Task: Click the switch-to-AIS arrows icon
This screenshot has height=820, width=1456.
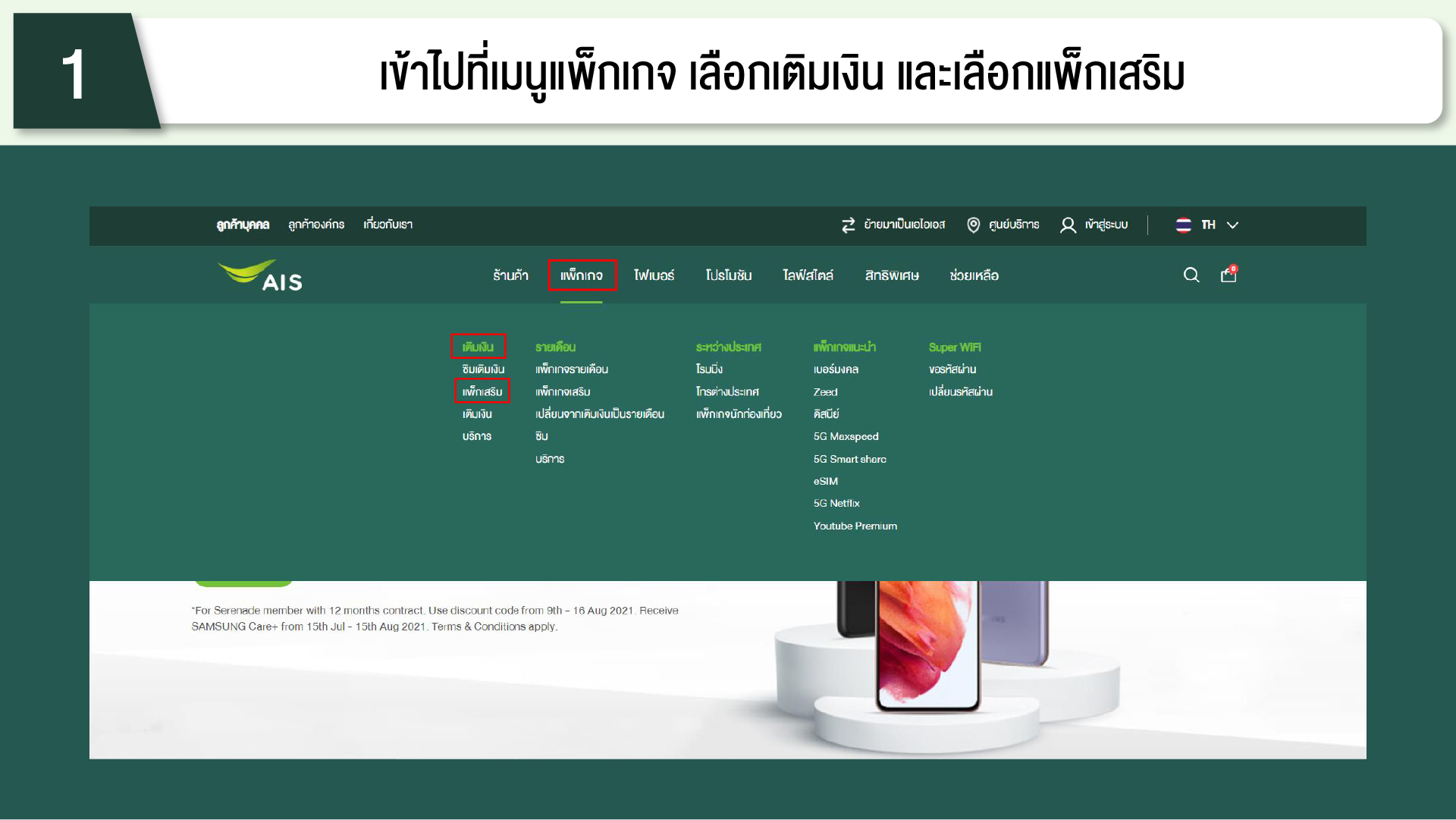Action: (x=848, y=225)
